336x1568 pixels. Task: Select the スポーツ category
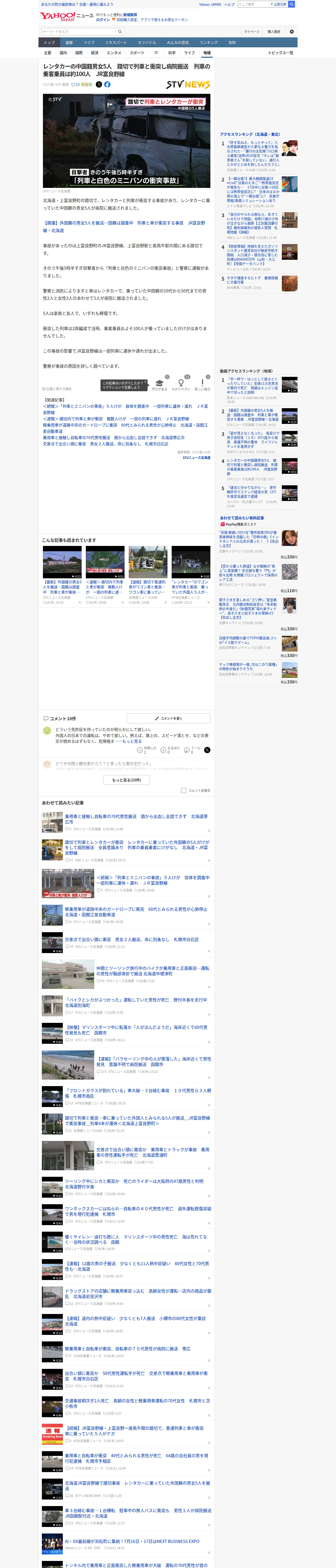tap(137, 53)
